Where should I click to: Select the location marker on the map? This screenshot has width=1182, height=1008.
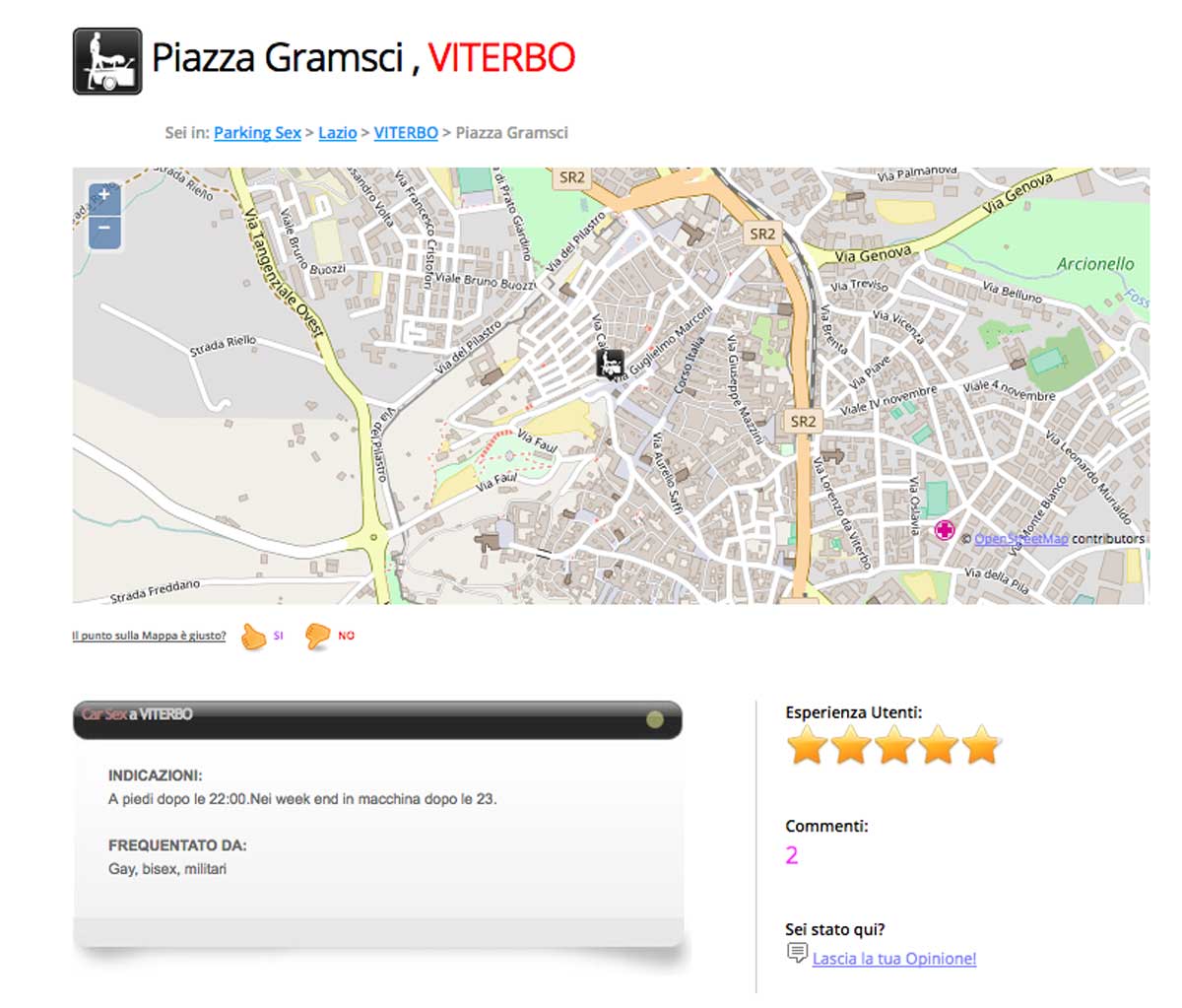click(610, 364)
